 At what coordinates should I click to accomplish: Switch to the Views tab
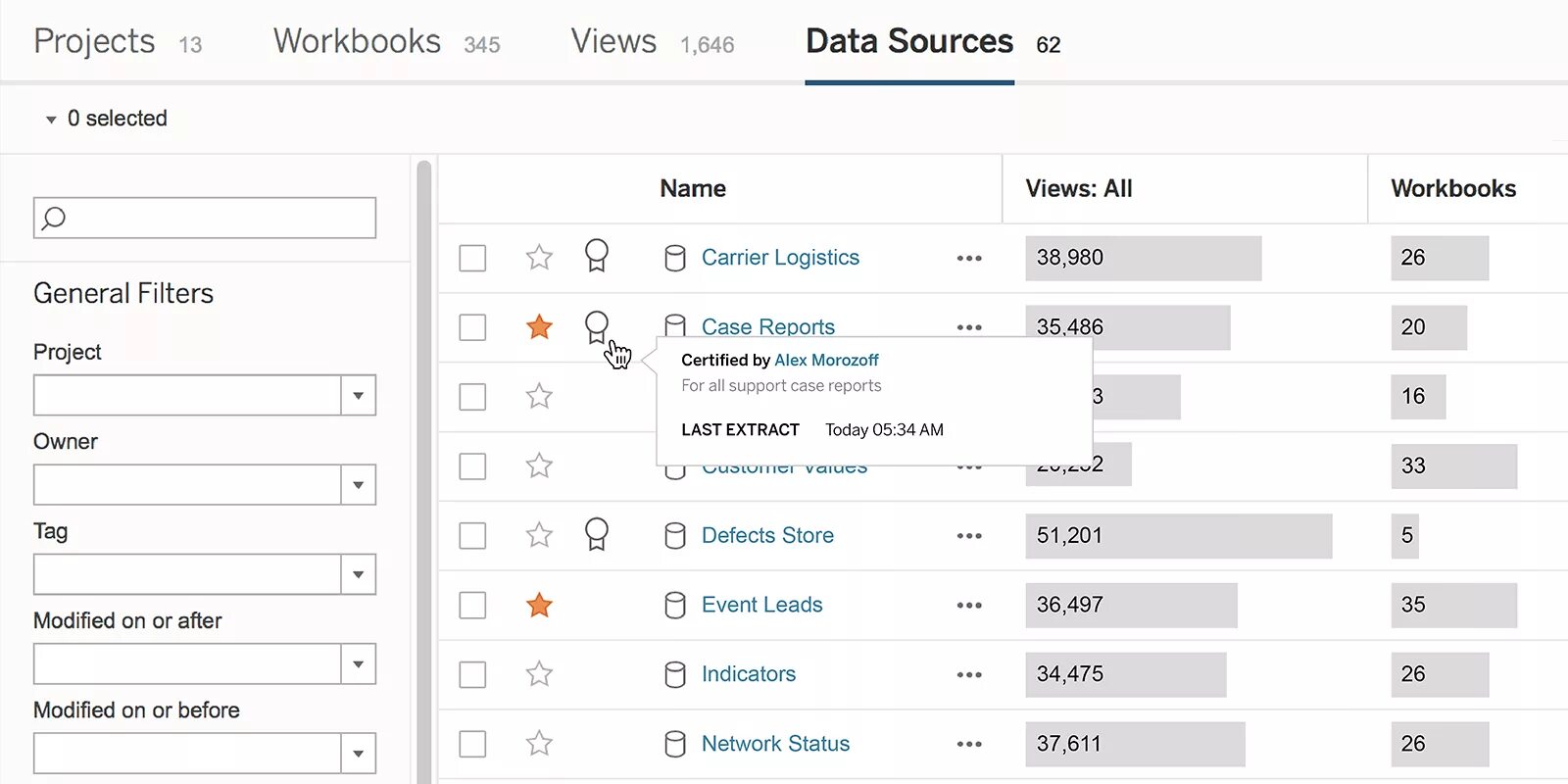[x=613, y=42]
